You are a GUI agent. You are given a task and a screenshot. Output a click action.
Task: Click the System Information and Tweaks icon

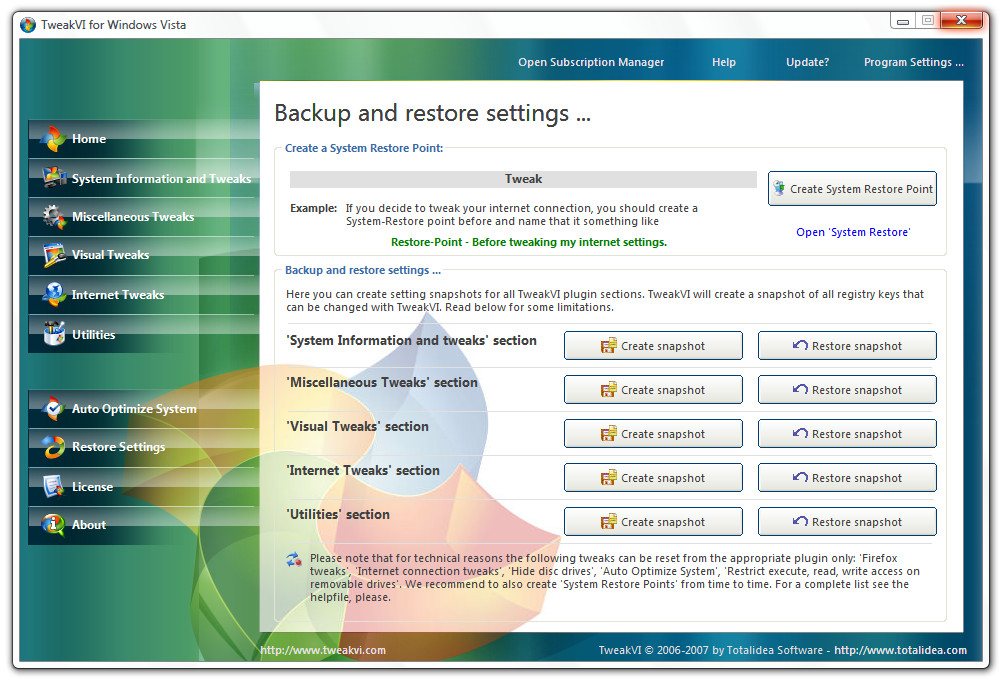click(x=54, y=178)
